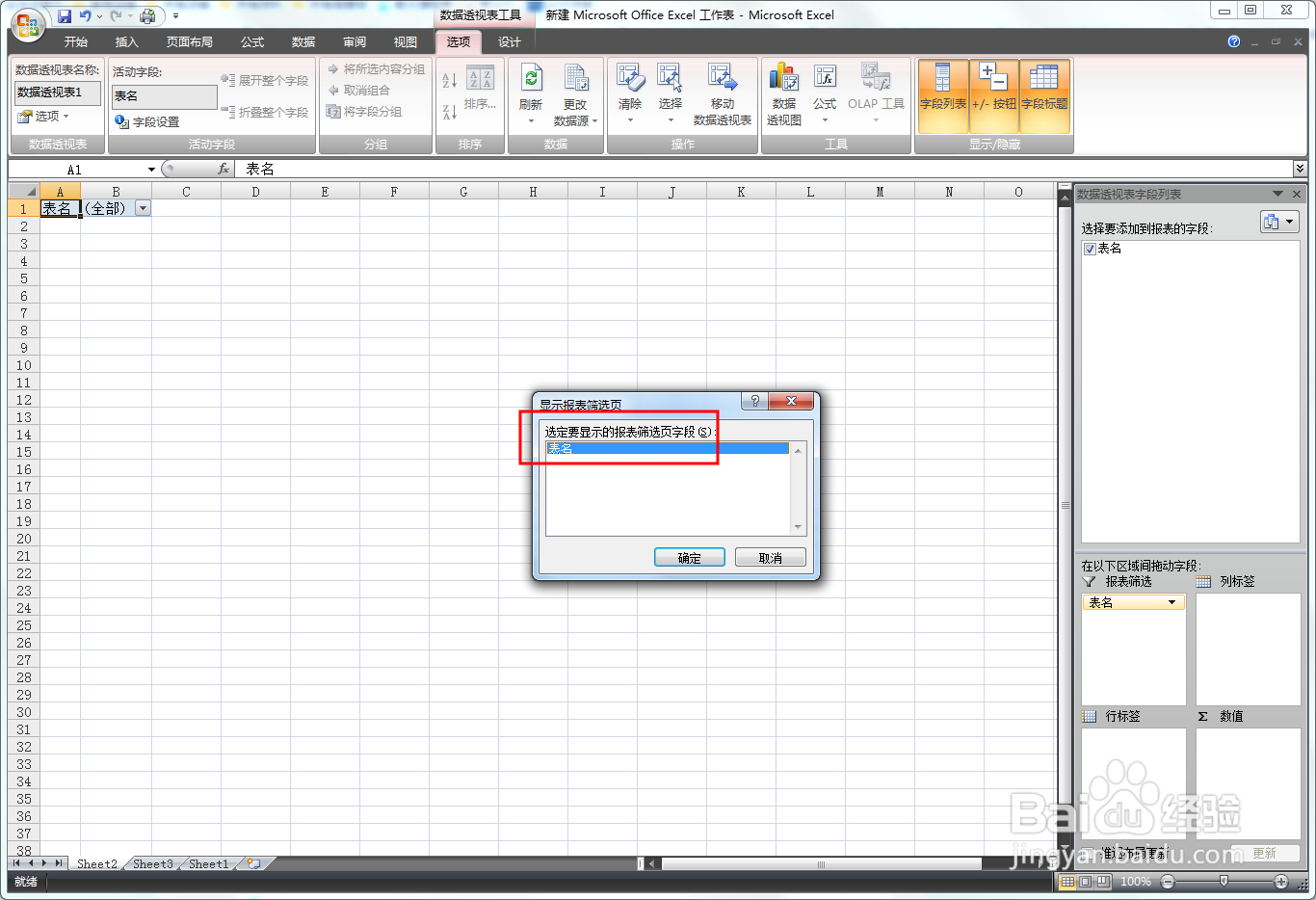Open the 开始 ribbon tab
Screen dimensions: 1316x900
click(x=76, y=42)
